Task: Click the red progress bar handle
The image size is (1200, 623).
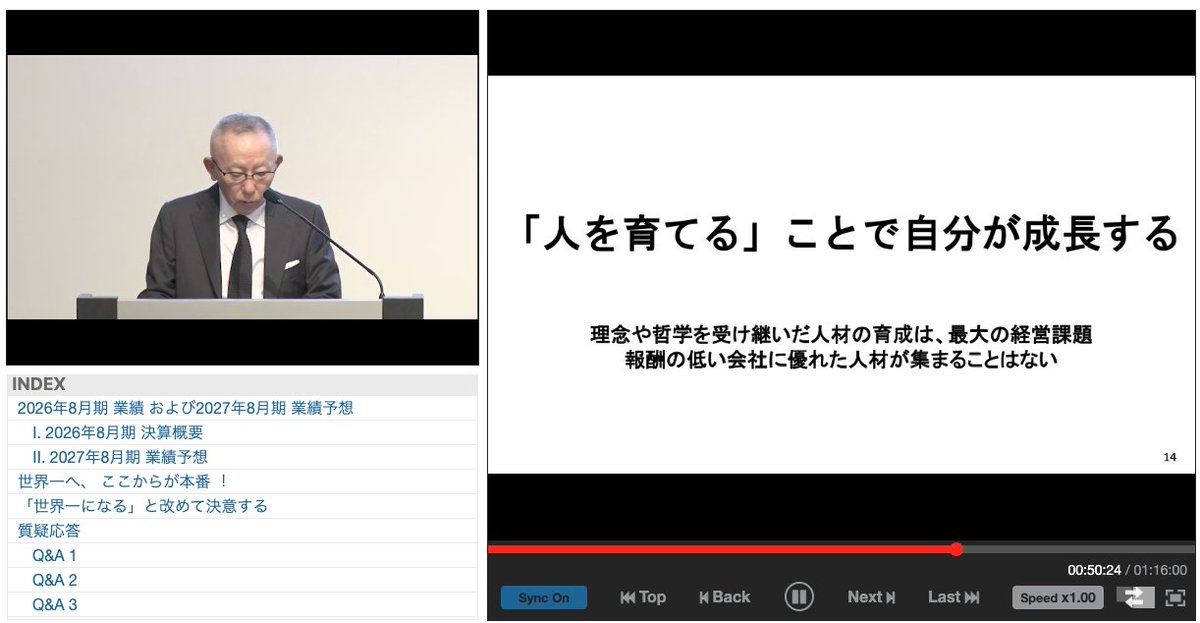Action: coord(956,549)
